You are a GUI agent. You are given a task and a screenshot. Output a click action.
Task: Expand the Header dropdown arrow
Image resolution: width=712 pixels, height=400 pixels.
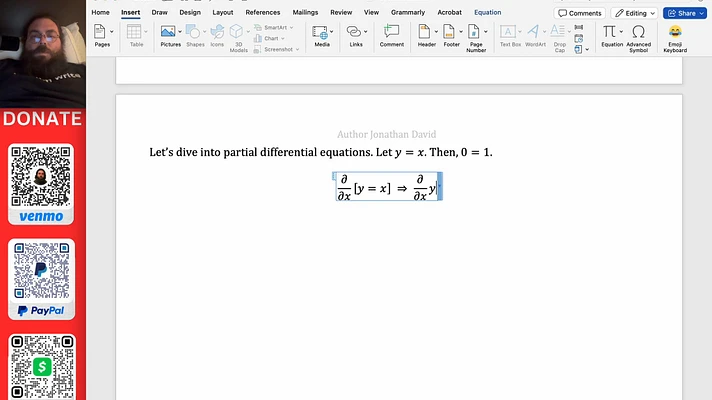click(436, 32)
